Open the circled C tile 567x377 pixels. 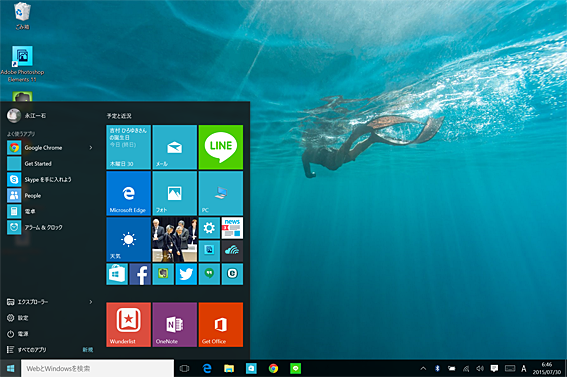tap(232, 274)
